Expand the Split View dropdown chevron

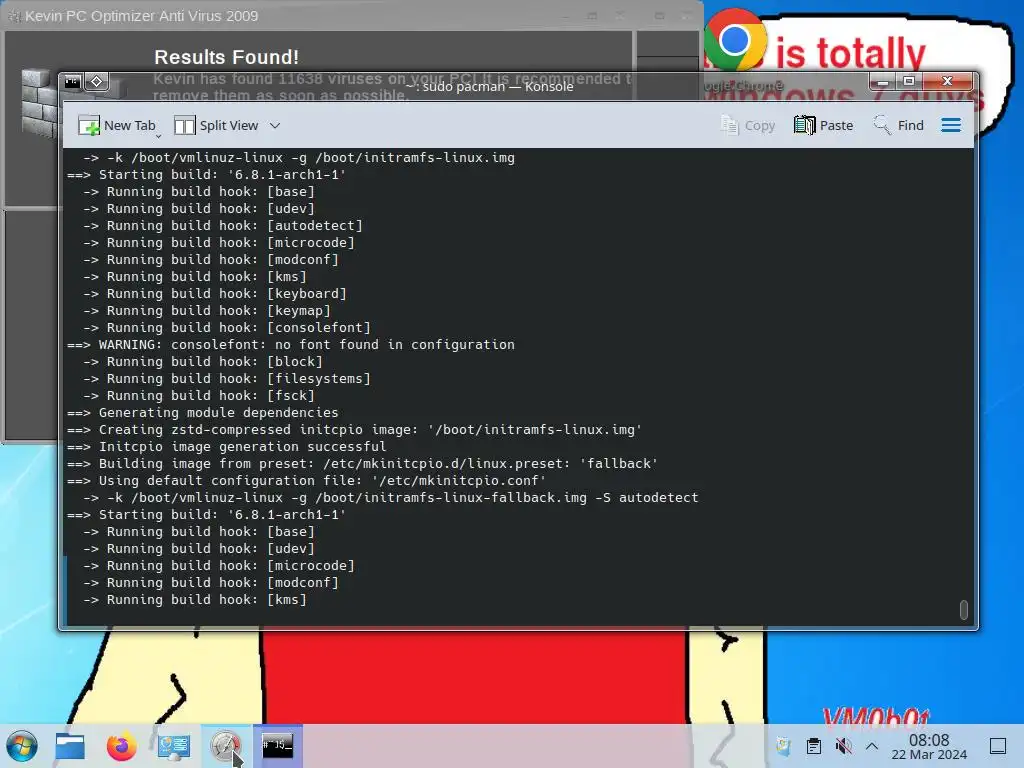pyautogui.click(x=275, y=125)
